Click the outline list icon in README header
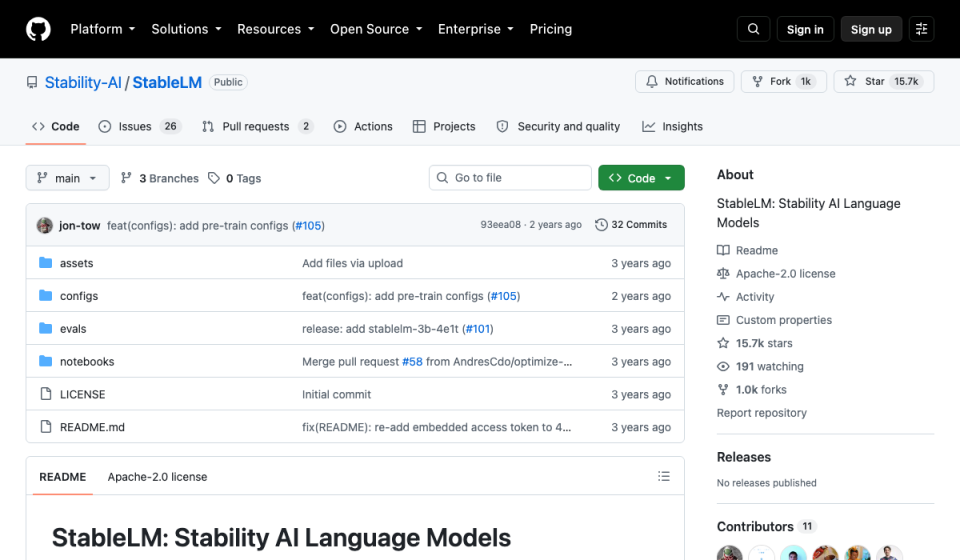The image size is (960, 560). coord(664,476)
